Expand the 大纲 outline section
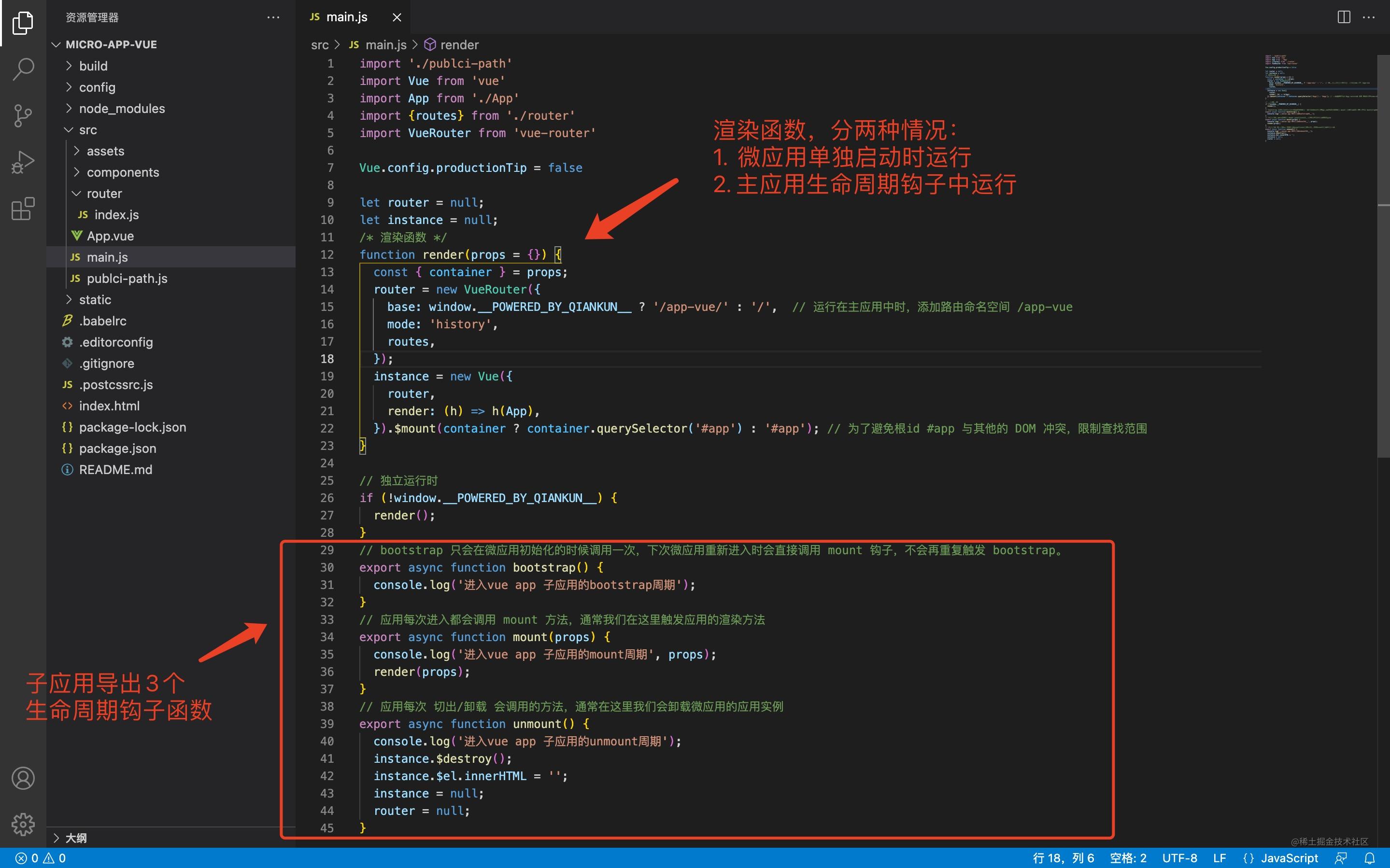This screenshot has width=1390, height=868. pyautogui.click(x=75, y=838)
